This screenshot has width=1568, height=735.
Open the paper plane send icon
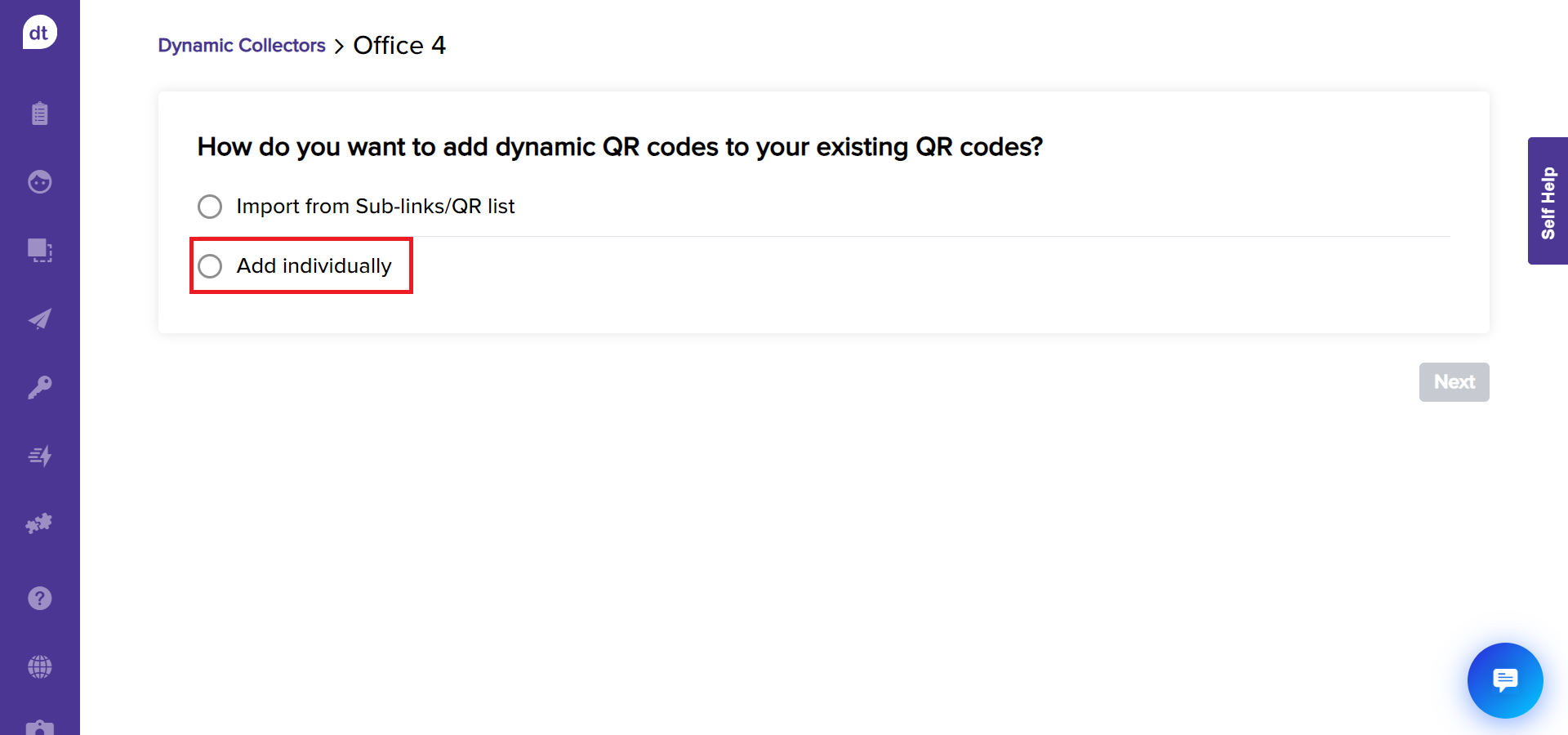click(39, 318)
